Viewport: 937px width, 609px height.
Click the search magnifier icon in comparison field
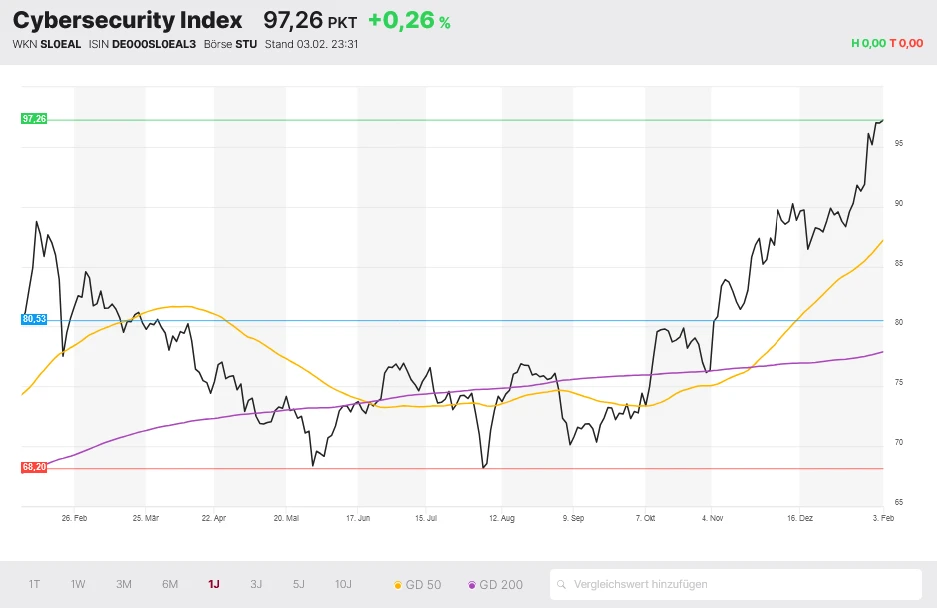coord(563,585)
